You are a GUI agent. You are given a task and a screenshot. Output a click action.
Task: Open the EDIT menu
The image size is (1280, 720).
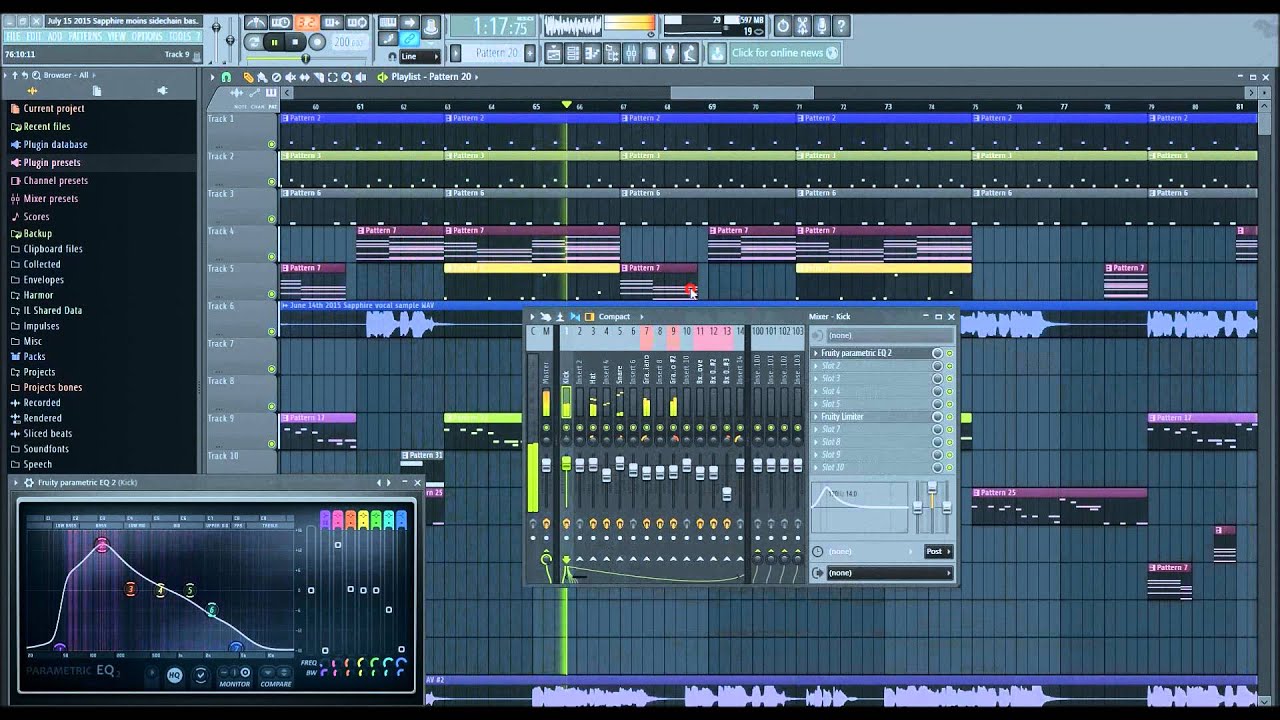34,37
